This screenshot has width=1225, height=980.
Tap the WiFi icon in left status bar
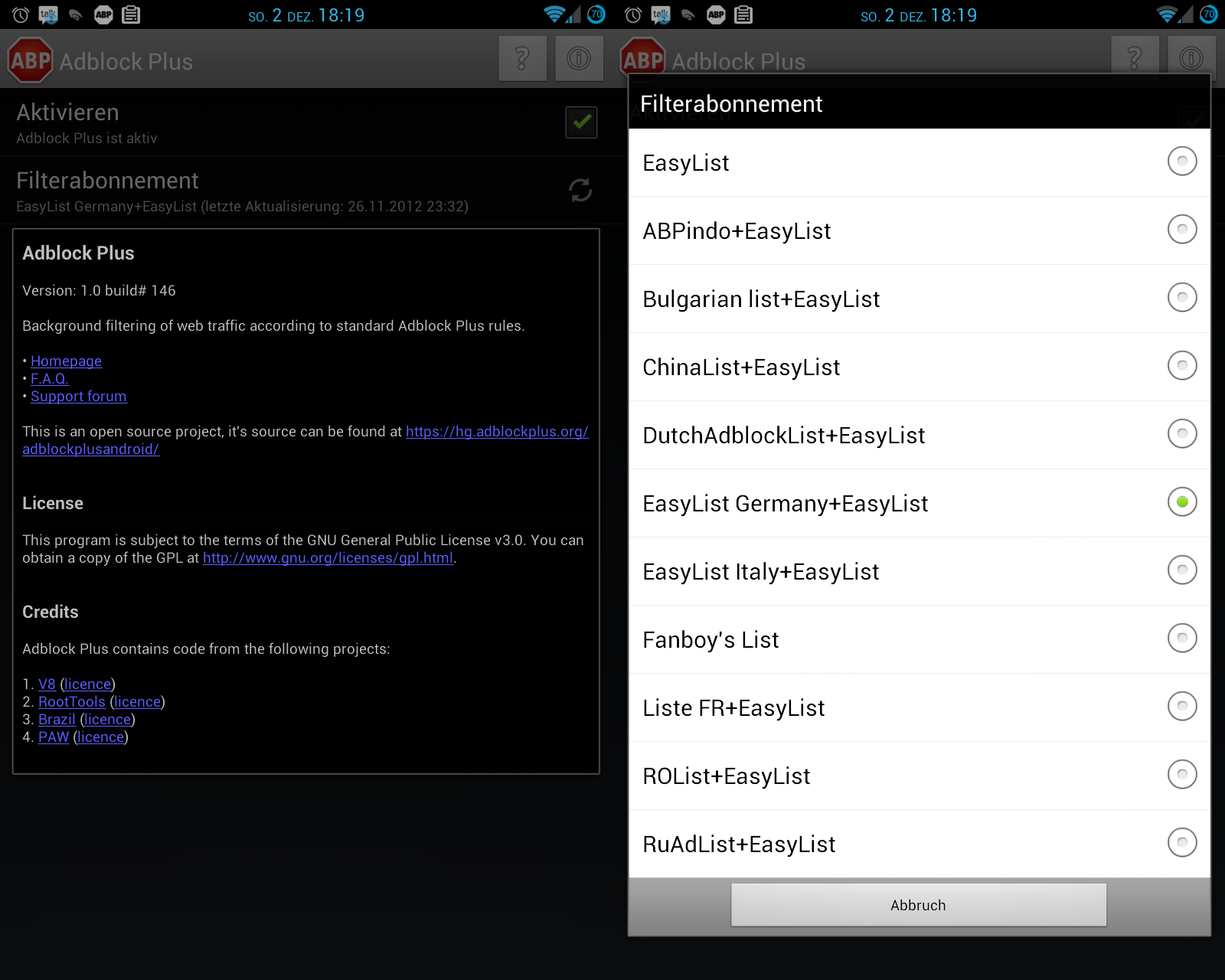tap(554, 15)
